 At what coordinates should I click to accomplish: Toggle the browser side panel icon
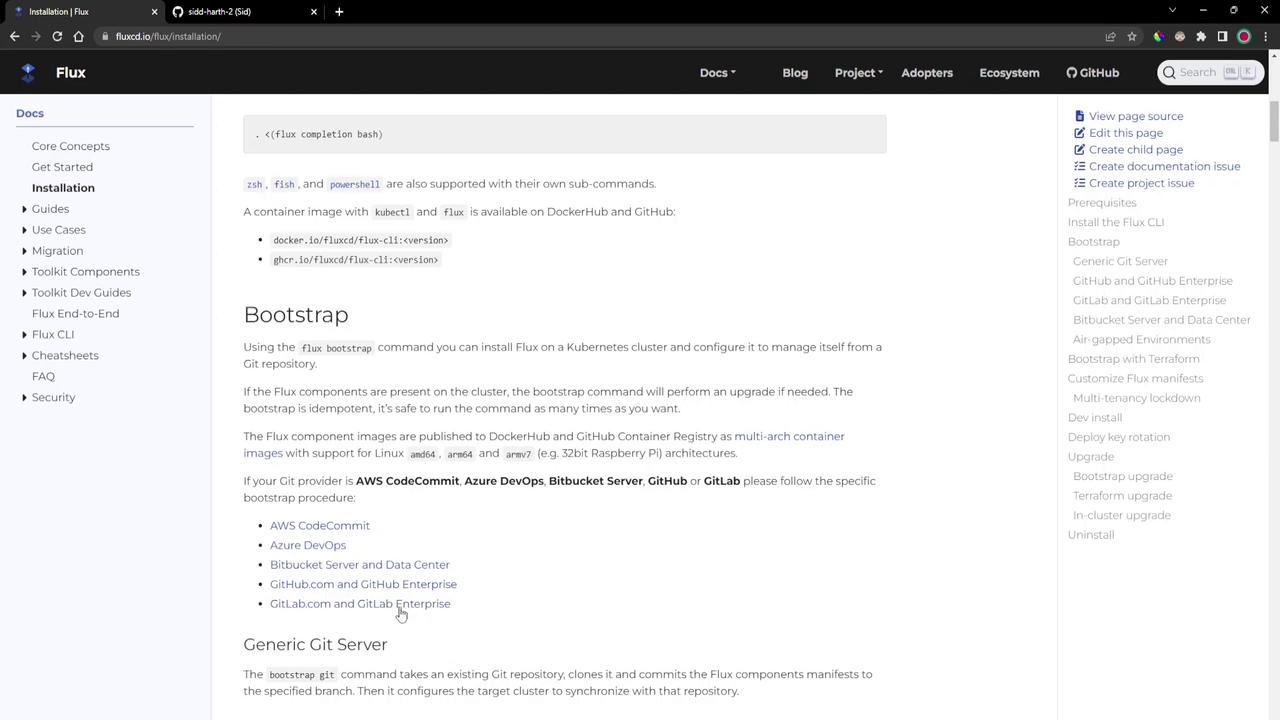click(x=1222, y=36)
